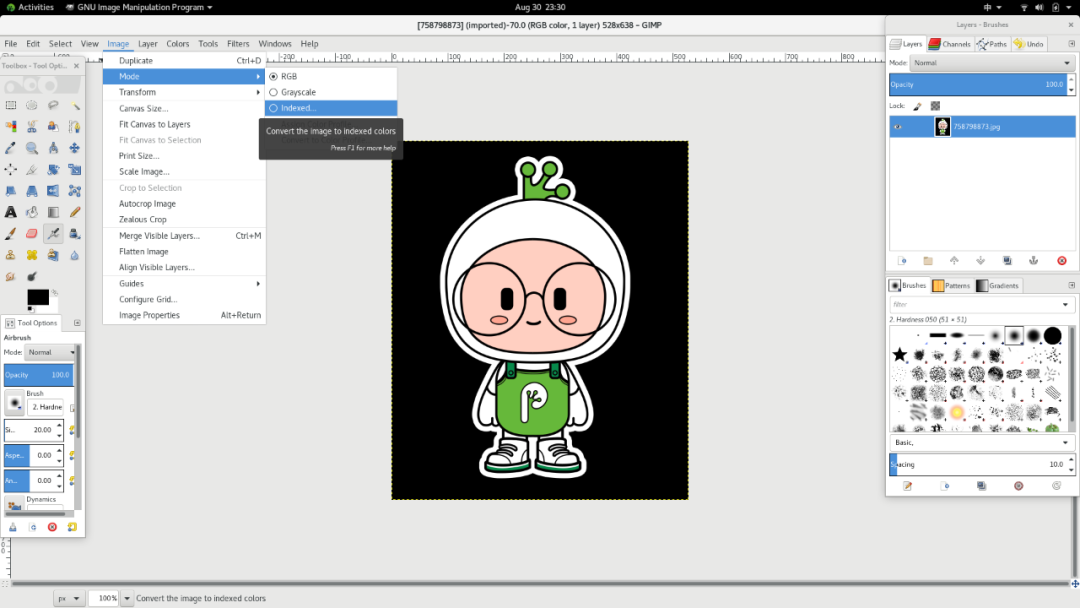Select the Heal tool
This screenshot has width=1080, height=608.
click(32, 255)
